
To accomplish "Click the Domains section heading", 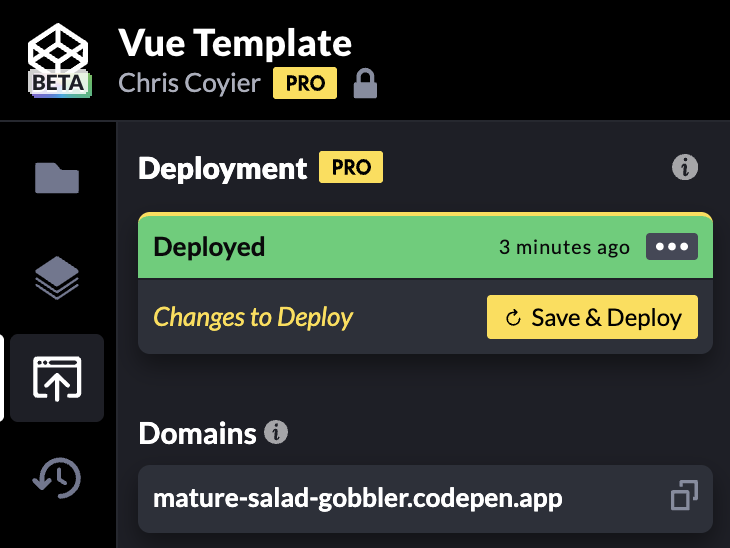I will tap(197, 433).
